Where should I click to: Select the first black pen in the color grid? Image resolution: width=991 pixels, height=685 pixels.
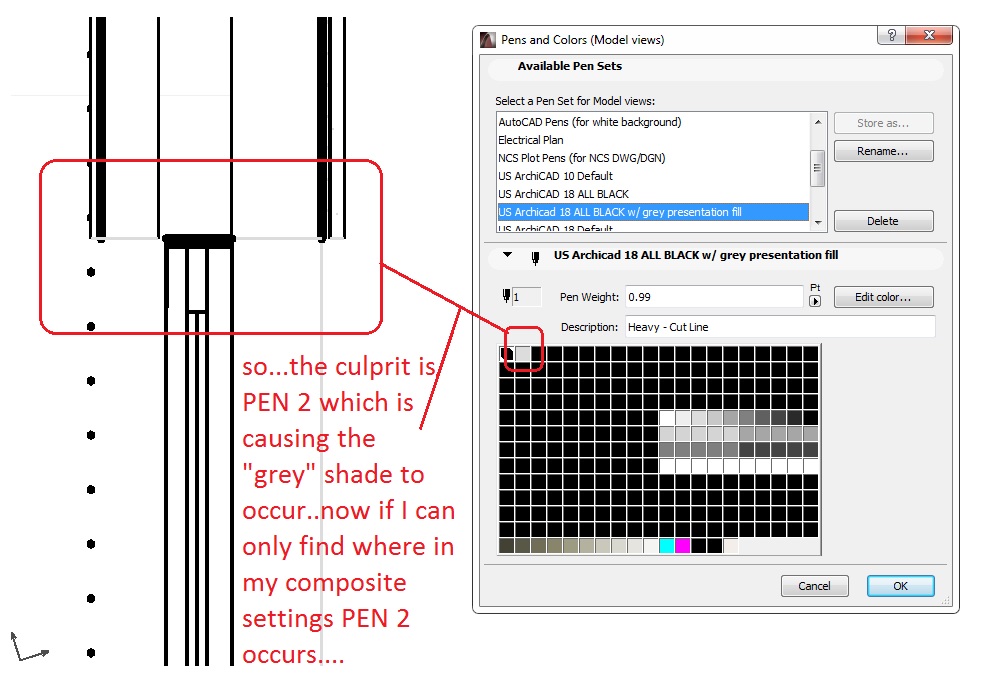pyautogui.click(x=504, y=353)
